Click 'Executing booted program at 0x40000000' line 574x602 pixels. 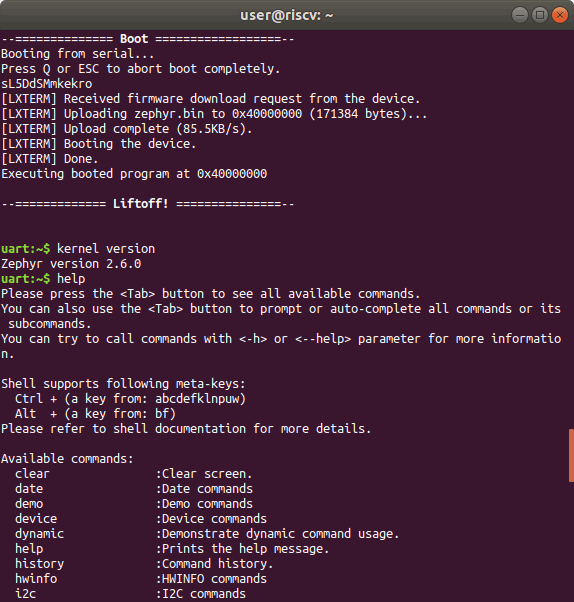(x=134, y=174)
